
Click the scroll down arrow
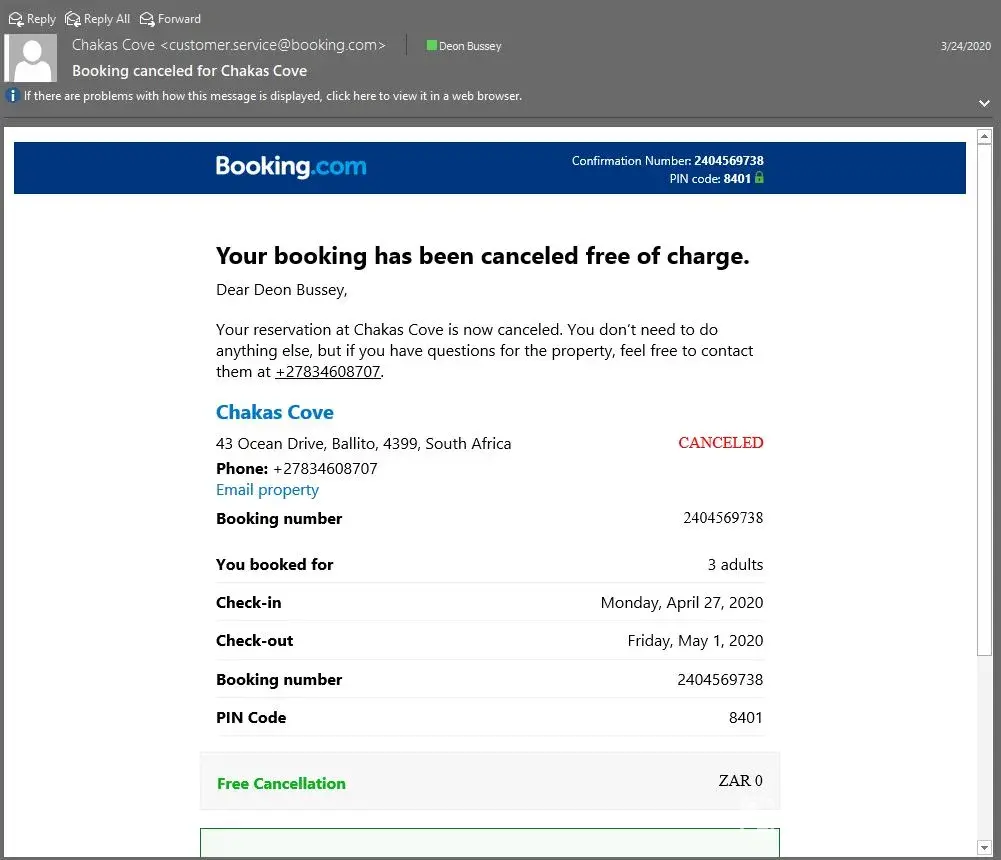[x=984, y=848]
